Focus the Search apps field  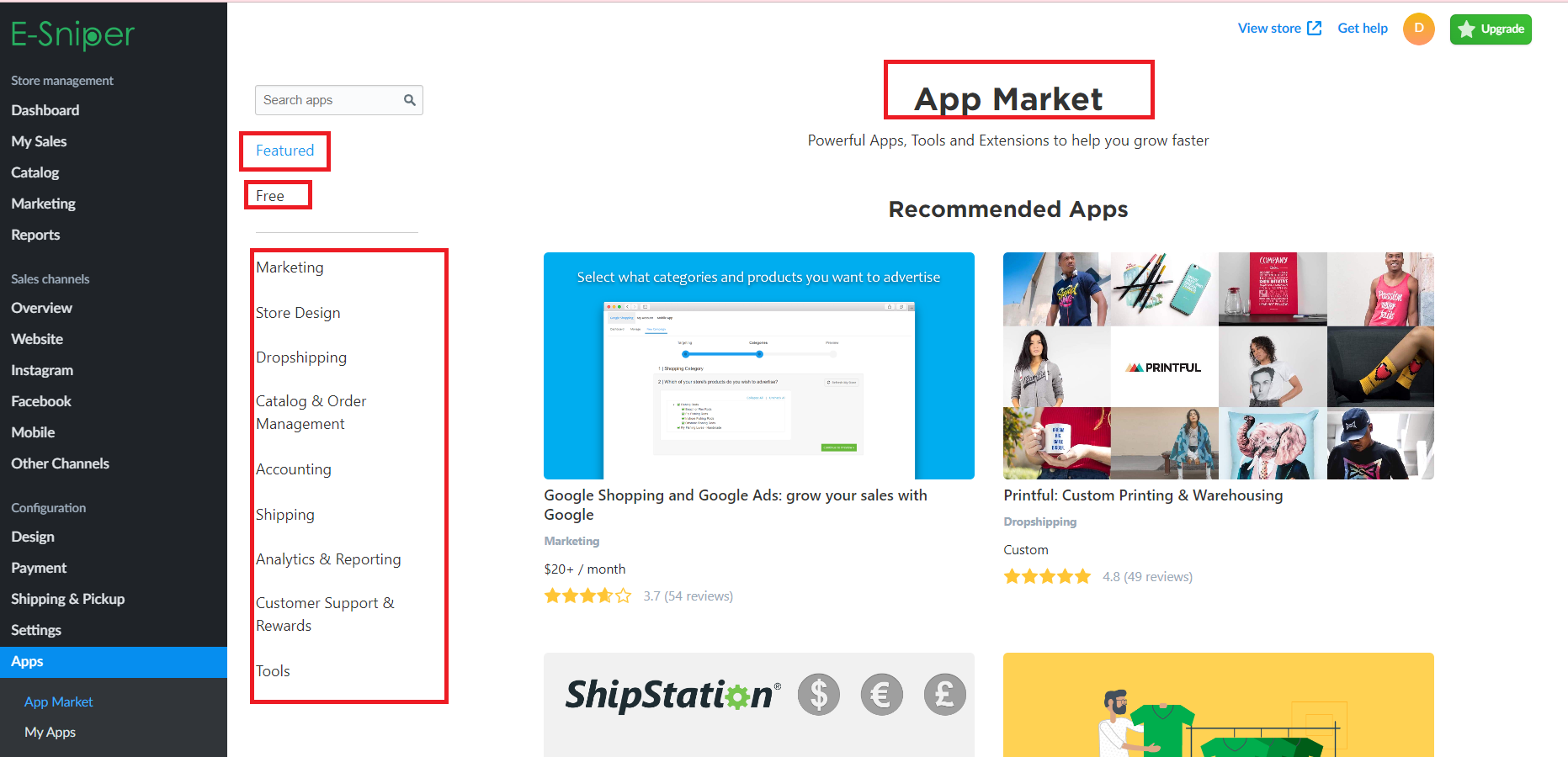(338, 100)
